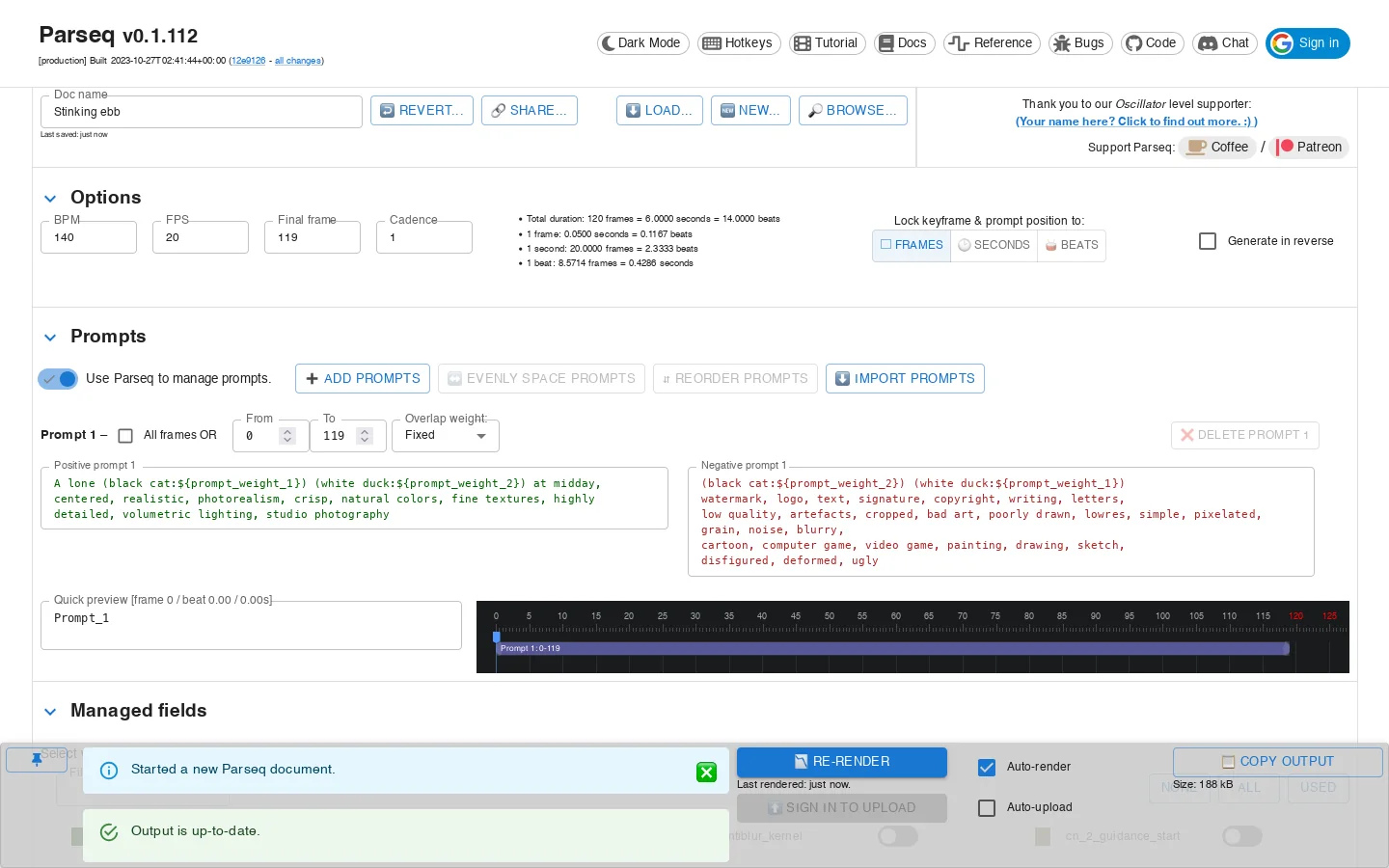The height and width of the screenshot is (868, 1389).
Task: Enable Generate in reverse checkbox
Action: pos(1208,241)
